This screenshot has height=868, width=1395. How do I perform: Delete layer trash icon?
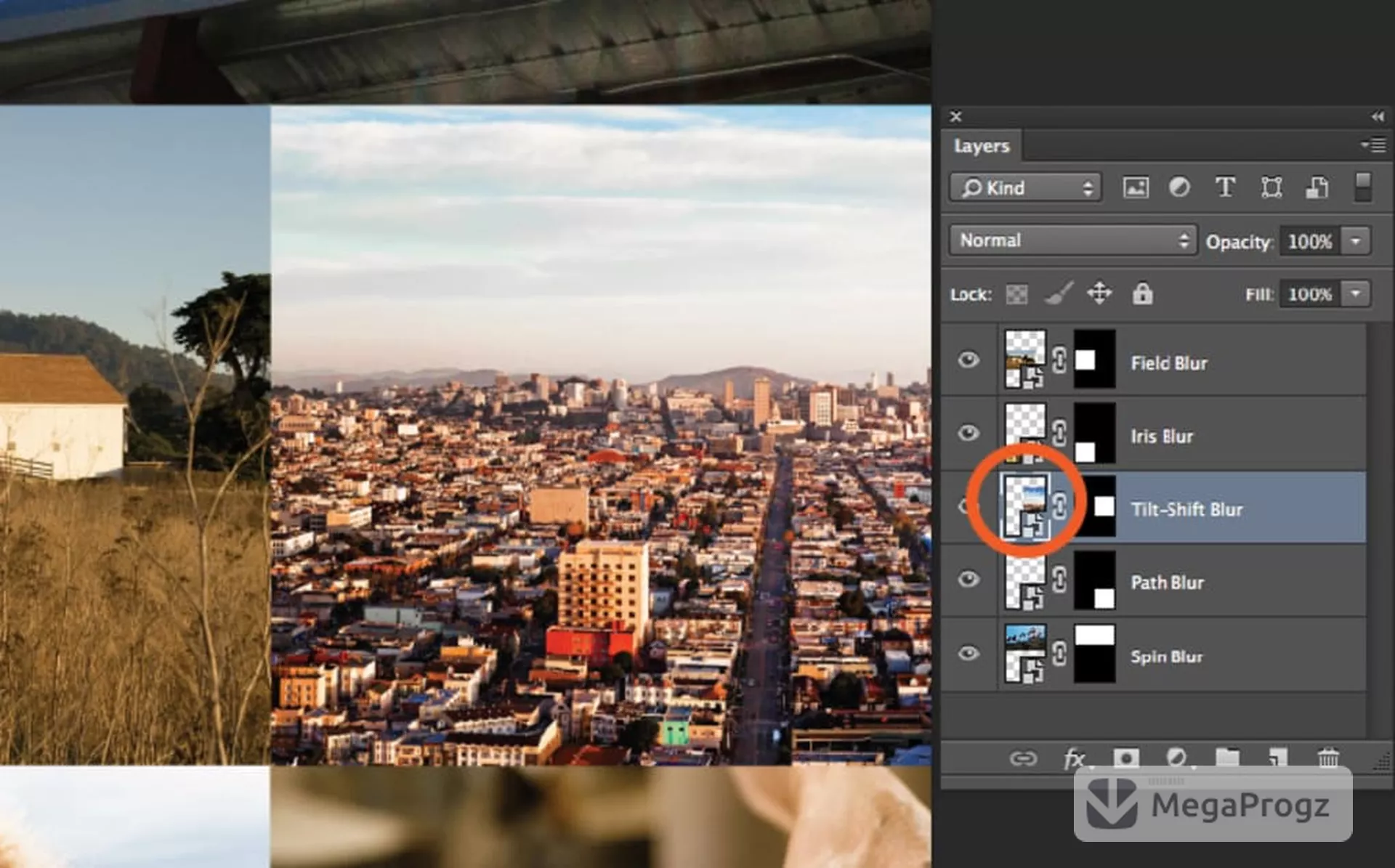[1328, 758]
